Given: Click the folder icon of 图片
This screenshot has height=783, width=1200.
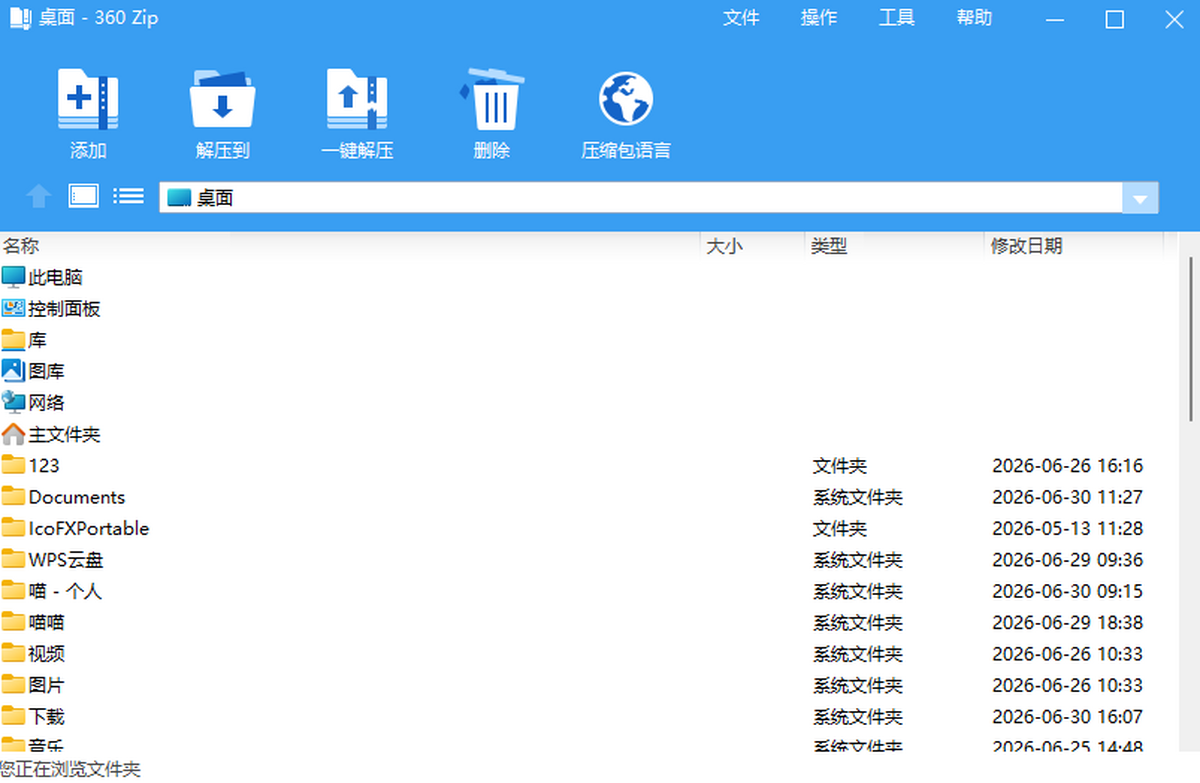Looking at the screenshot, I should click(x=13, y=685).
